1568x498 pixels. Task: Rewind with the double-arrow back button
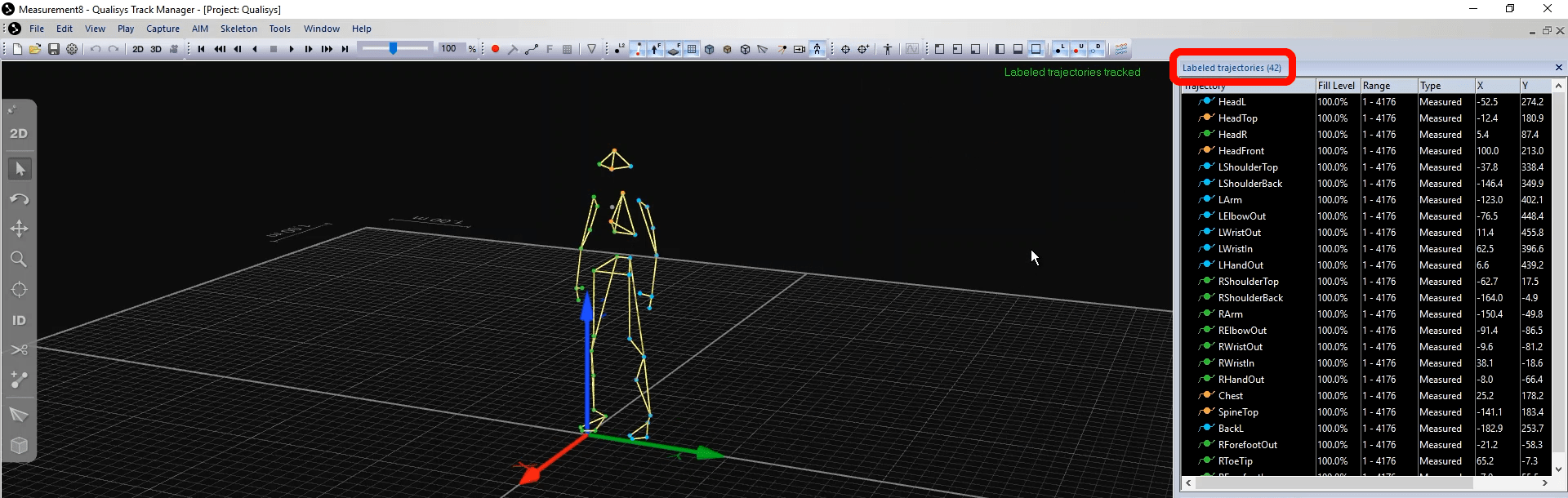coord(220,49)
